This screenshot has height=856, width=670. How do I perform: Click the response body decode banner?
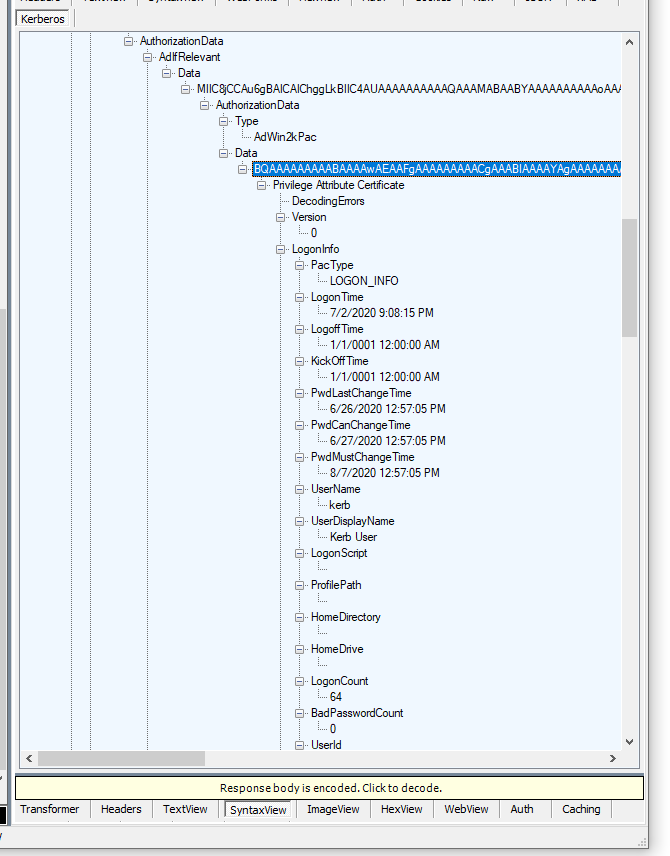coord(330,788)
